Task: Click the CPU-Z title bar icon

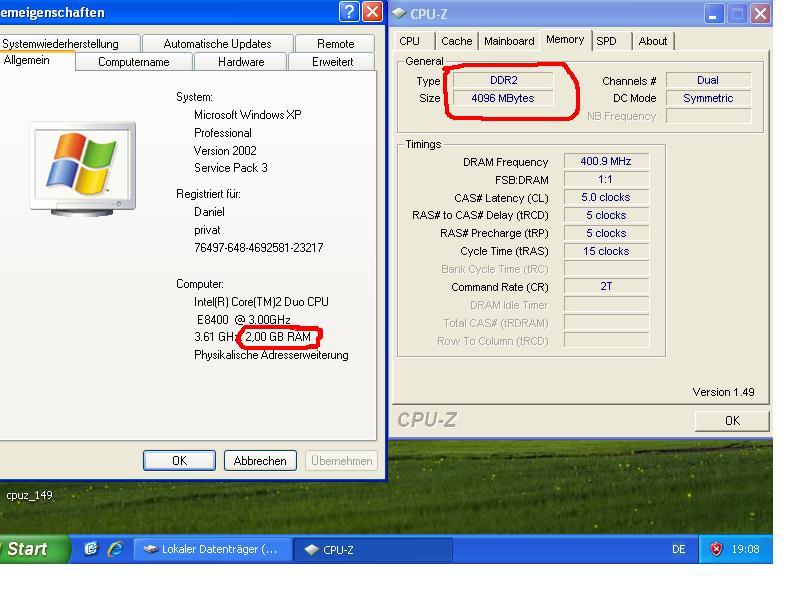Action: click(x=399, y=13)
